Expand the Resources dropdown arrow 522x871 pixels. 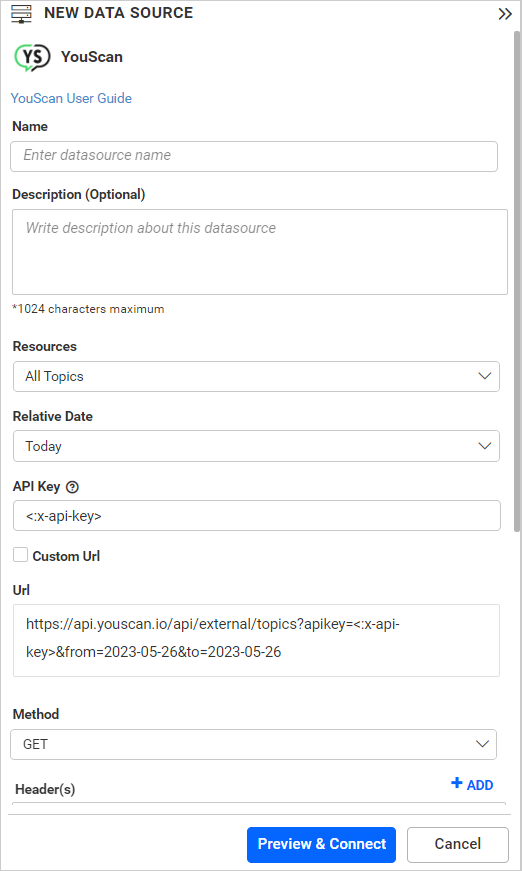(x=484, y=376)
